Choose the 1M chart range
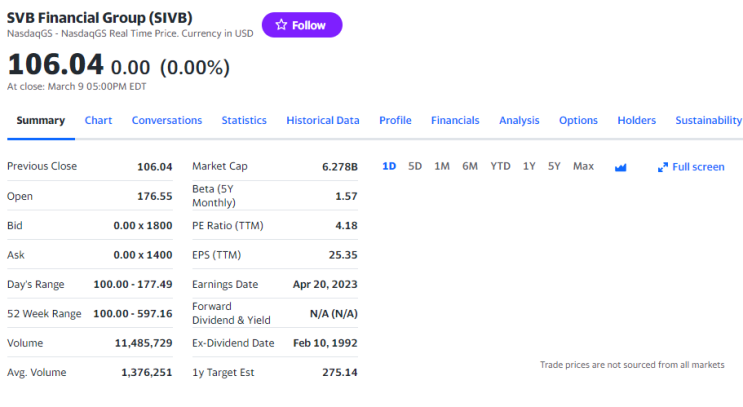 (x=442, y=166)
